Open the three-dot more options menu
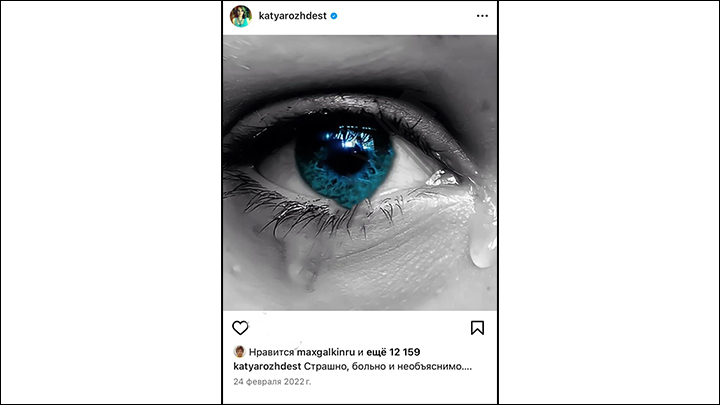 pos(482,16)
